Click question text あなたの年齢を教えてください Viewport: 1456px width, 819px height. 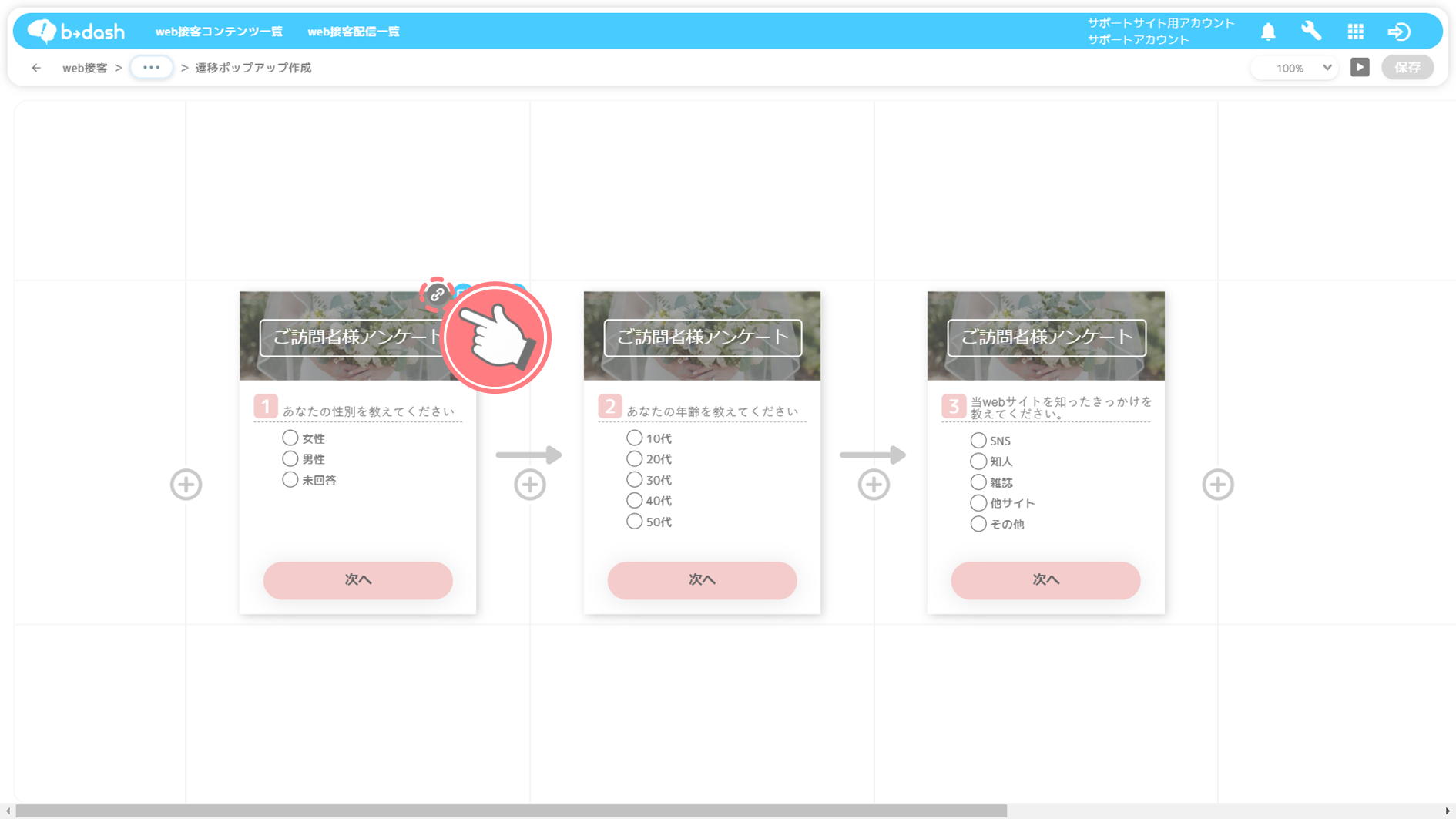pyautogui.click(x=713, y=411)
